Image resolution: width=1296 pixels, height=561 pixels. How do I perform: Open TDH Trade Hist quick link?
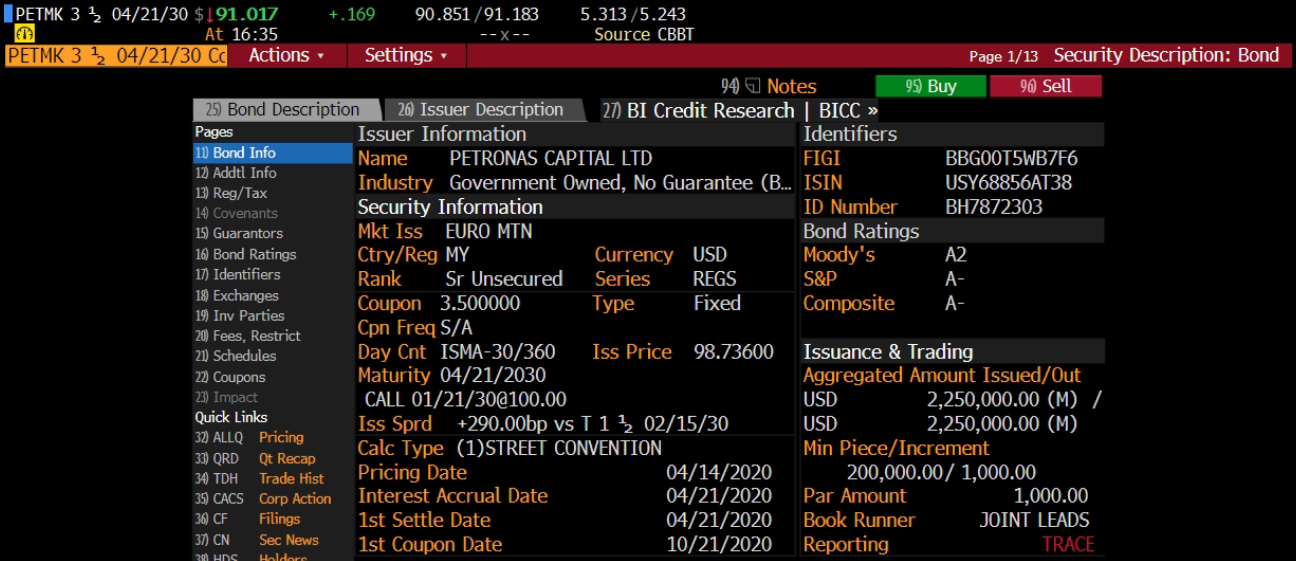click(x=259, y=478)
